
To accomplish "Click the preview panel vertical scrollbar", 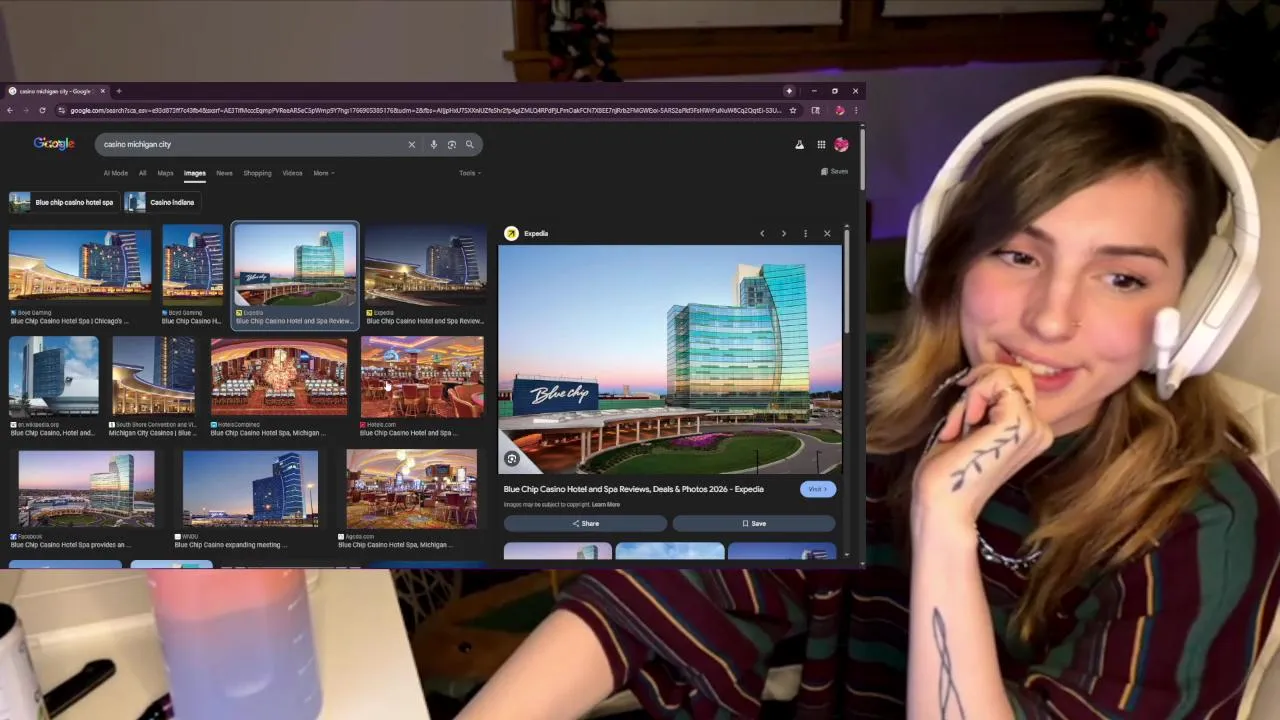I will 847,280.
